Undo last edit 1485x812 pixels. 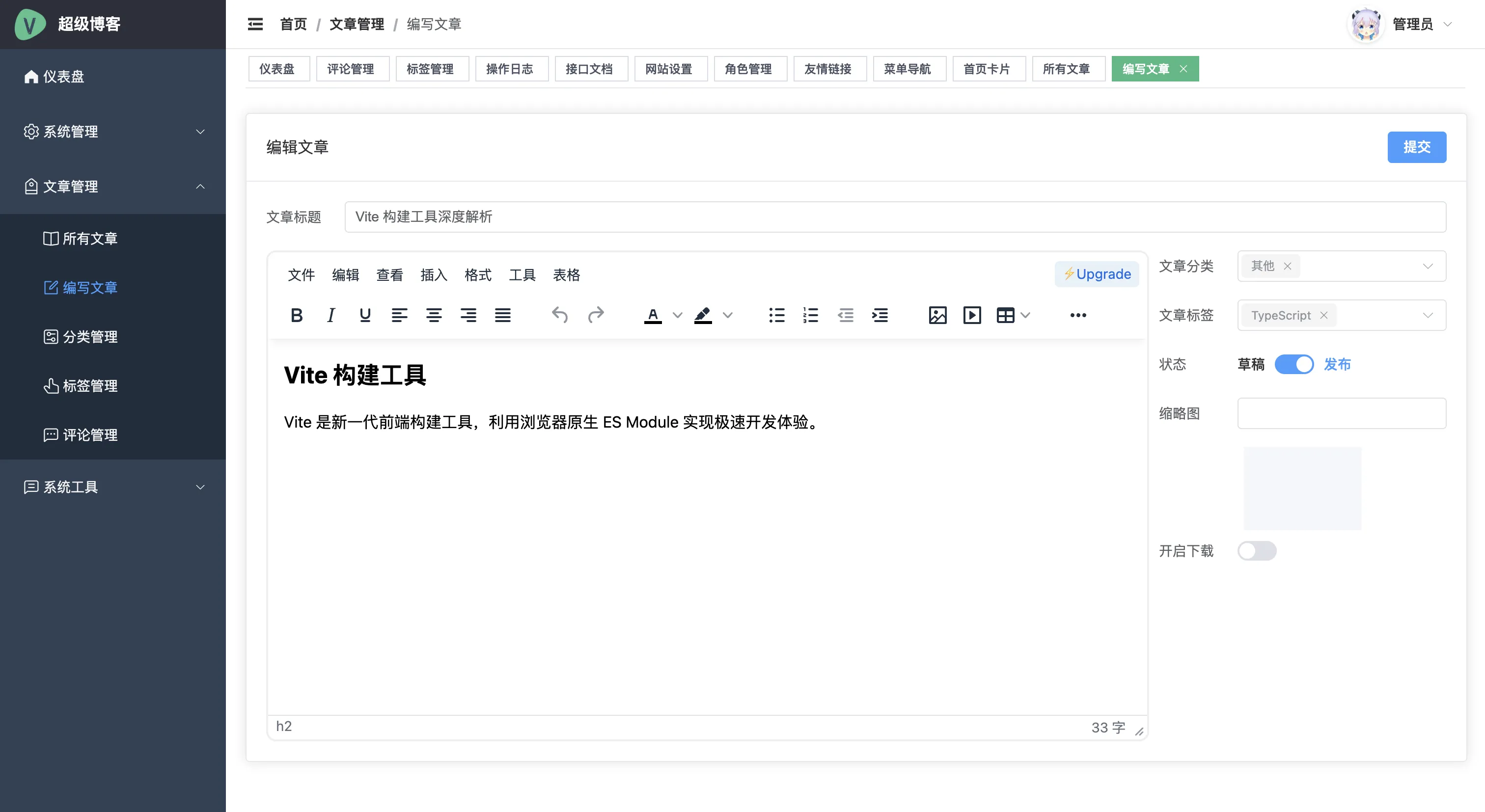pyautogui.click(x=560, y=315)
